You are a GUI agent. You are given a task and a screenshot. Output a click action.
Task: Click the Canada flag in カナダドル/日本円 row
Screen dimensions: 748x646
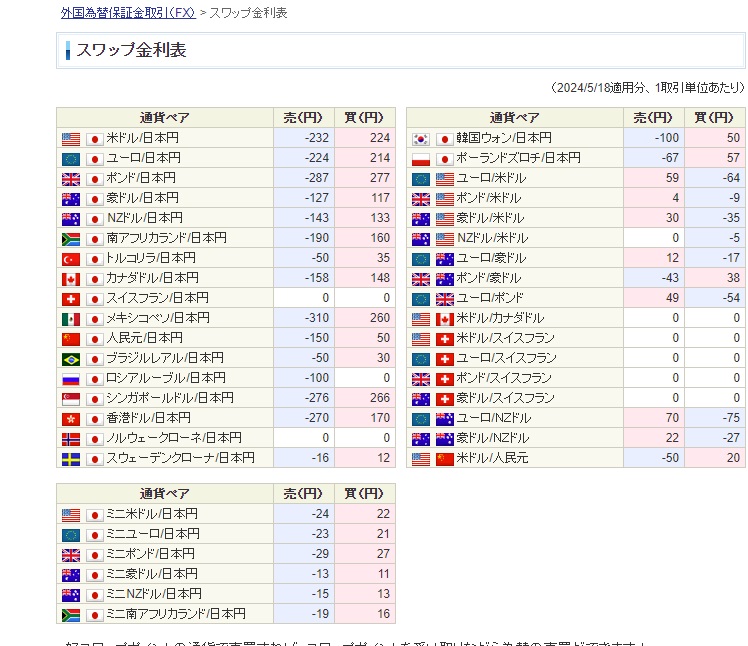click(x=71, y=278)
